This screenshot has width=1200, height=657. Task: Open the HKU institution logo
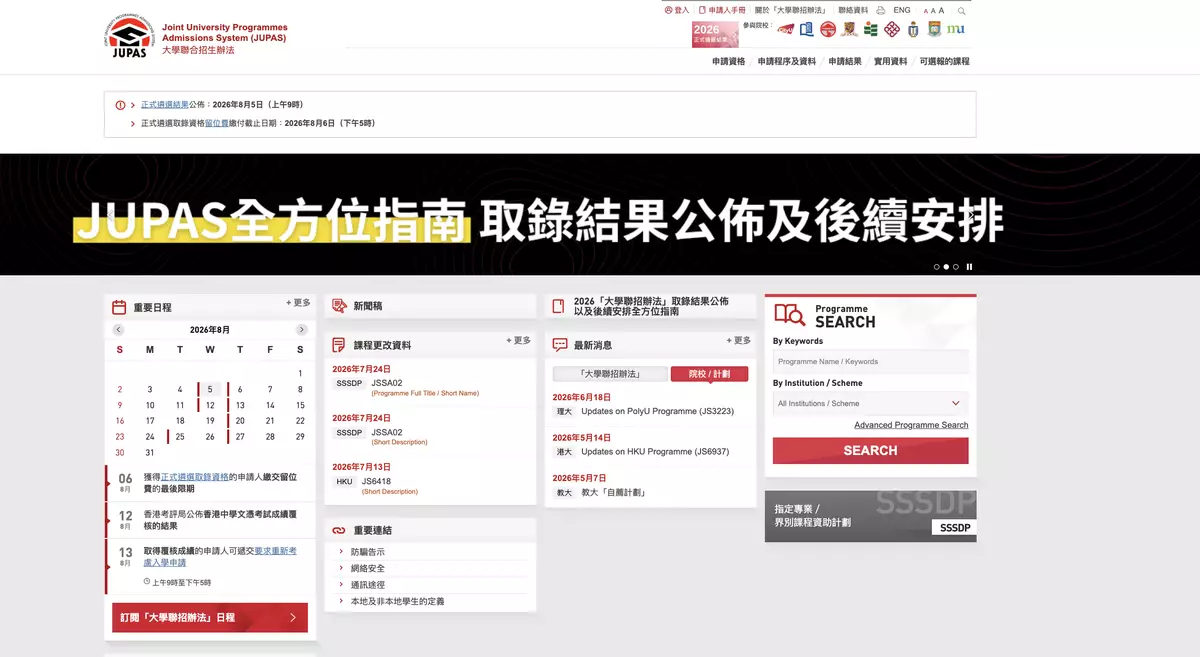tap(934, 29)
